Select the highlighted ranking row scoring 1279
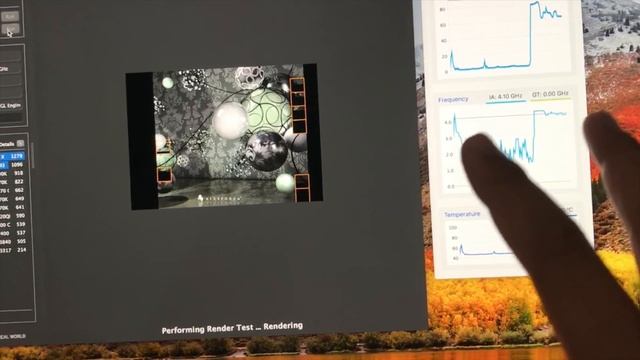The height and width of the screenshot is (360, 640). (x=13, y=156)
